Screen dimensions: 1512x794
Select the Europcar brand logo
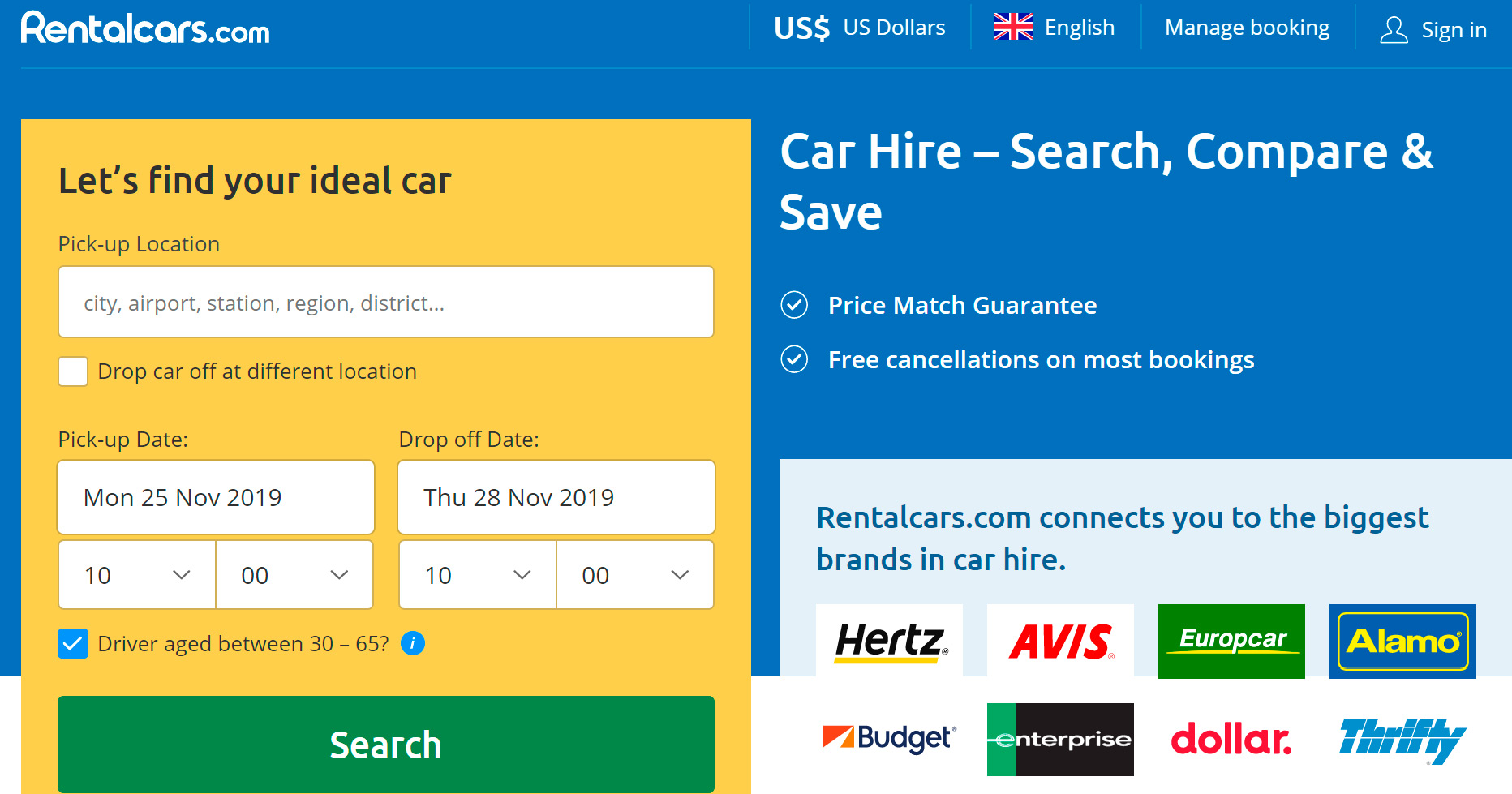pyautogui.click(x=1231, y=641)
